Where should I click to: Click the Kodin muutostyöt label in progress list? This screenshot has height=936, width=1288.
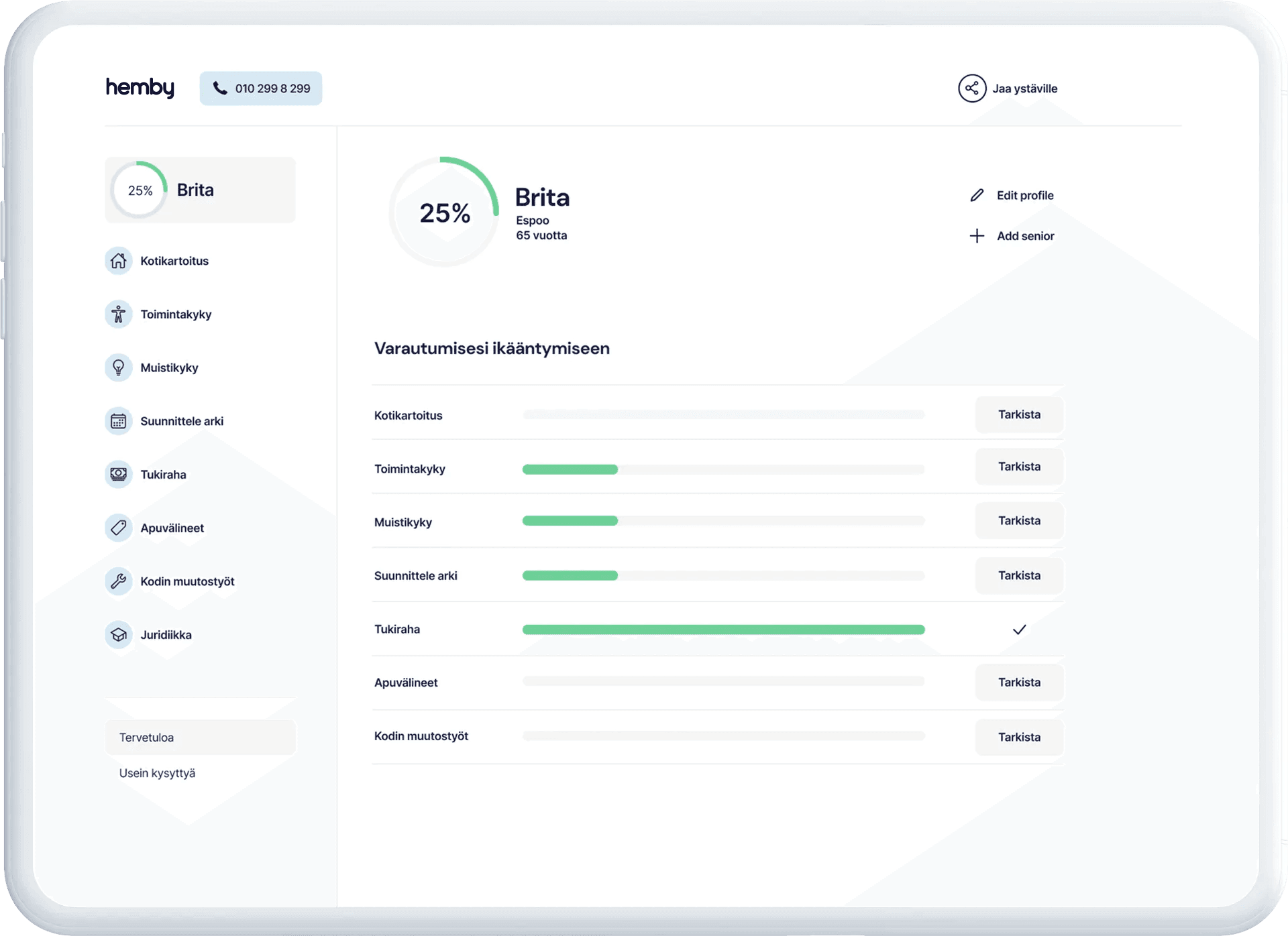pos(421,736)
